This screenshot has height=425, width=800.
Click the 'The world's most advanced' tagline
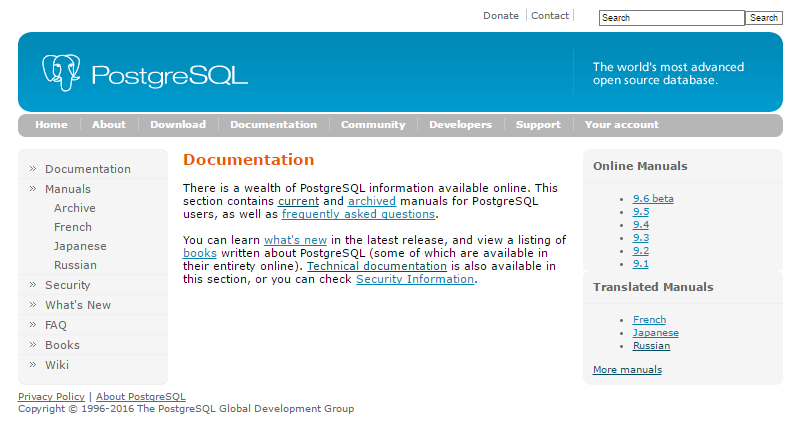(x=668, y=73)
